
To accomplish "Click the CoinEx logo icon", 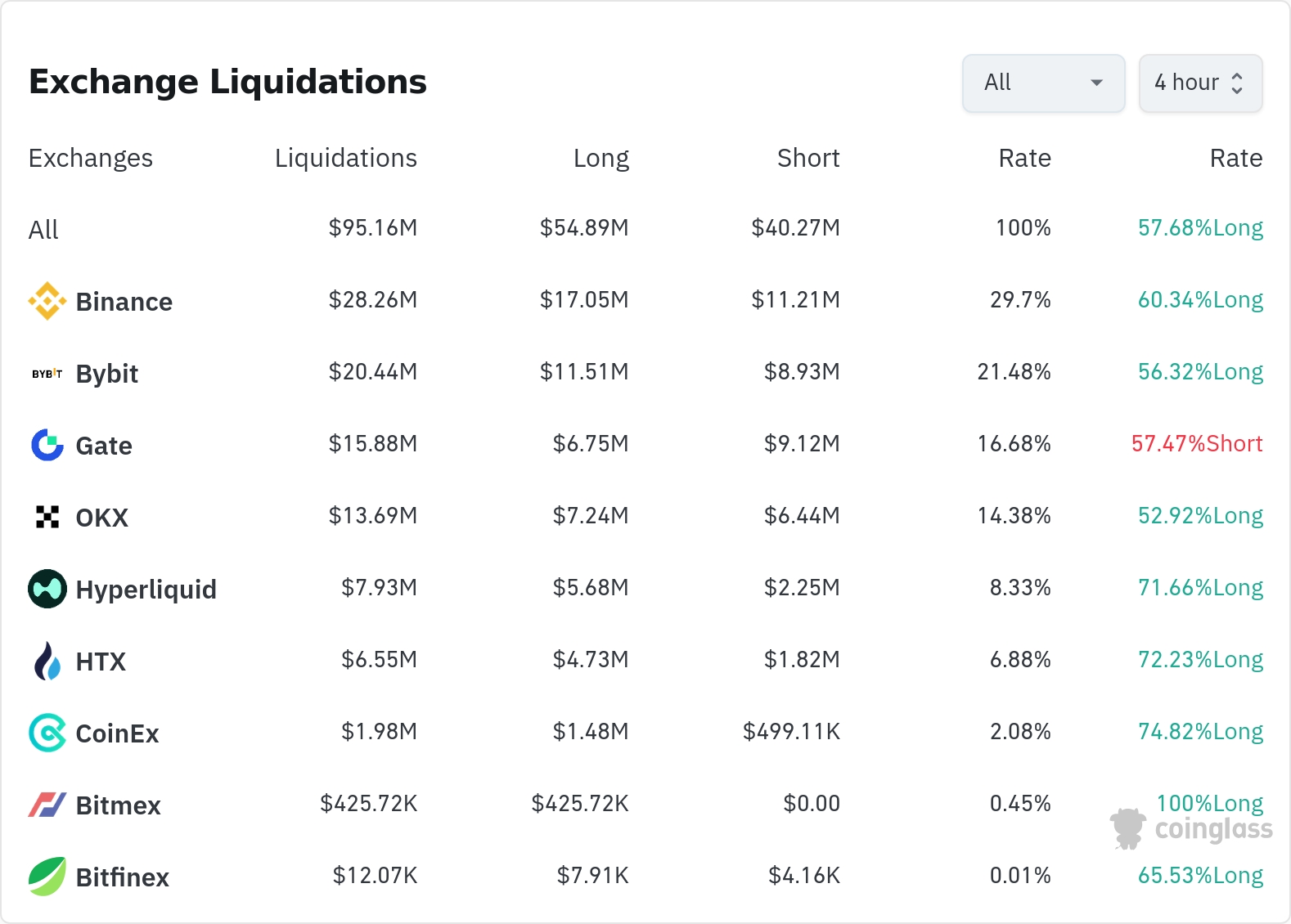I will point(47,733).
